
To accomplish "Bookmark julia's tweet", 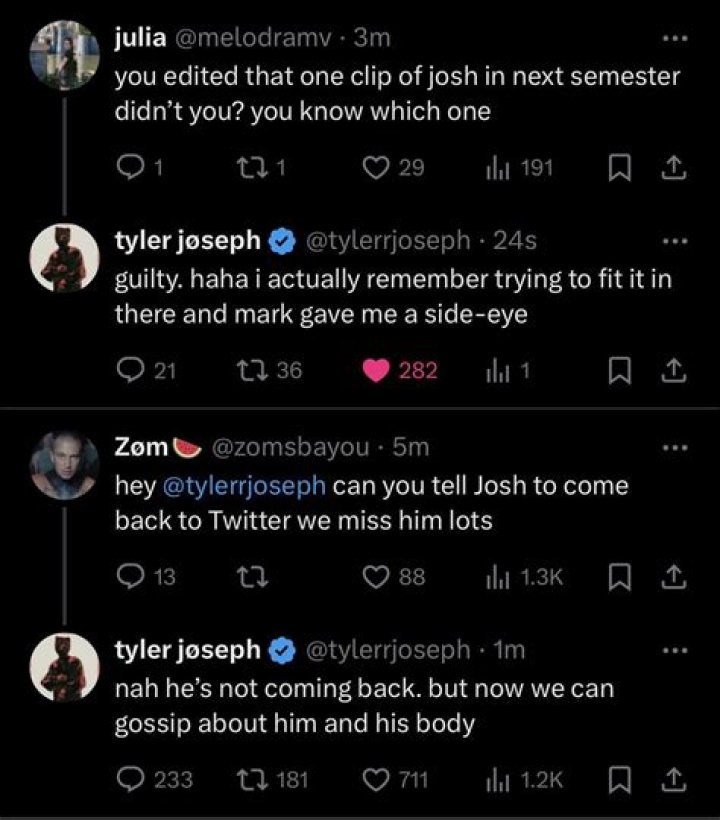I will 618,170.
